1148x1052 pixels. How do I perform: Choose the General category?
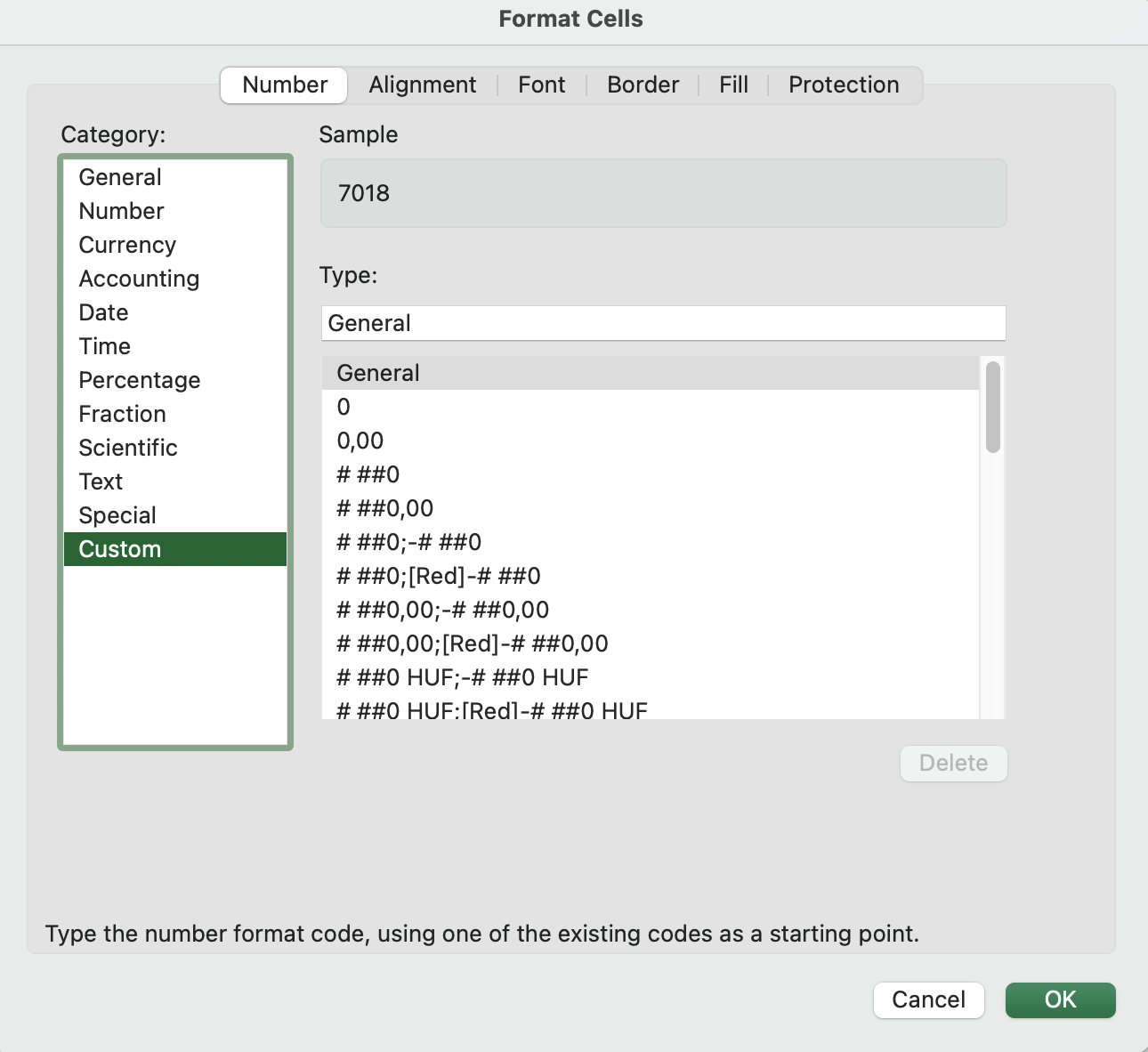click(120, 177)
